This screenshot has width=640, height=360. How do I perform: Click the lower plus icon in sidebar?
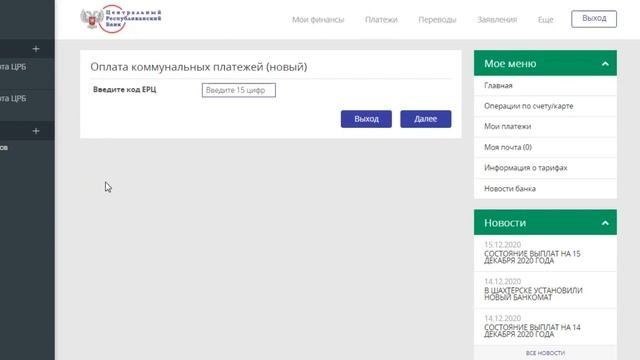(x=36, y=131)
